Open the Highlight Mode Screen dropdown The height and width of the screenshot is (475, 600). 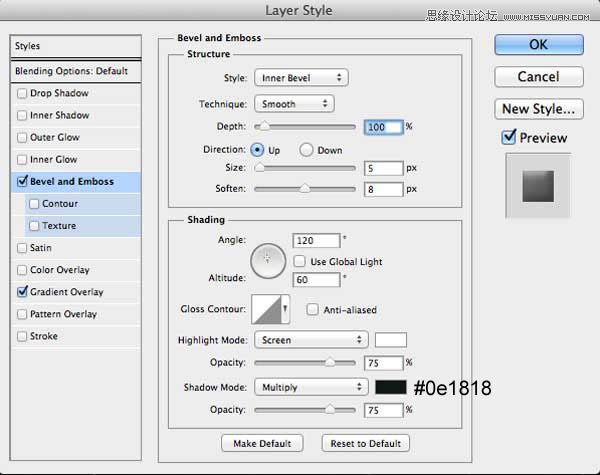pos(311,340)
